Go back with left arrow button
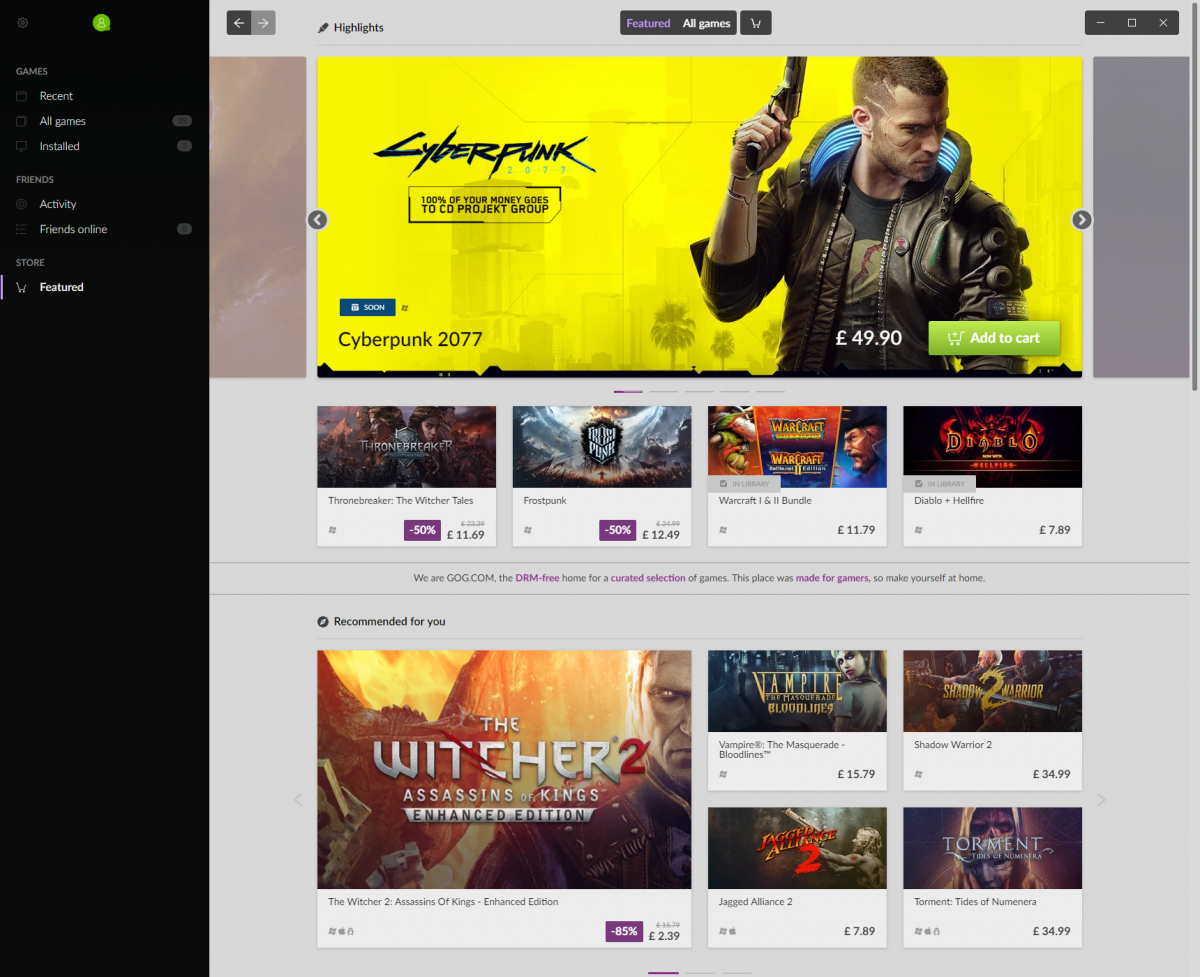The height and width of the screenshot is (977, 1200). point(239,23)
